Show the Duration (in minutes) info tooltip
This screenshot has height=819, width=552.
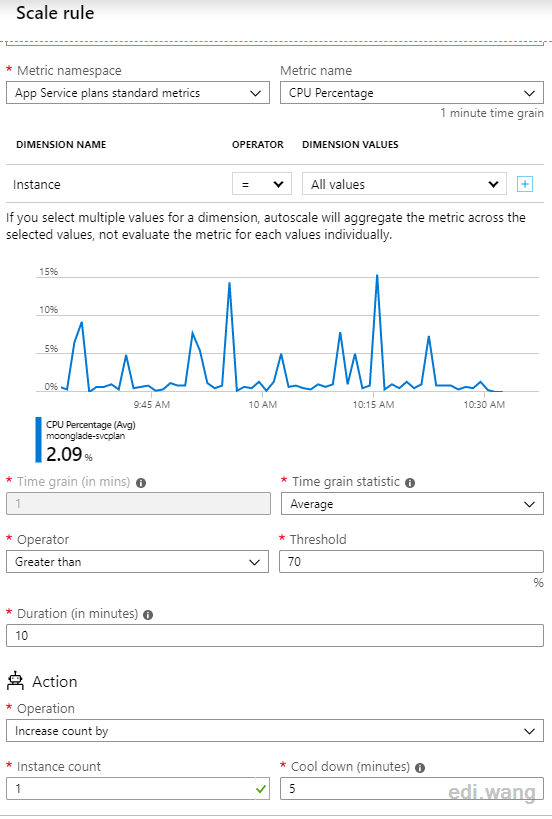coord(148,615)
